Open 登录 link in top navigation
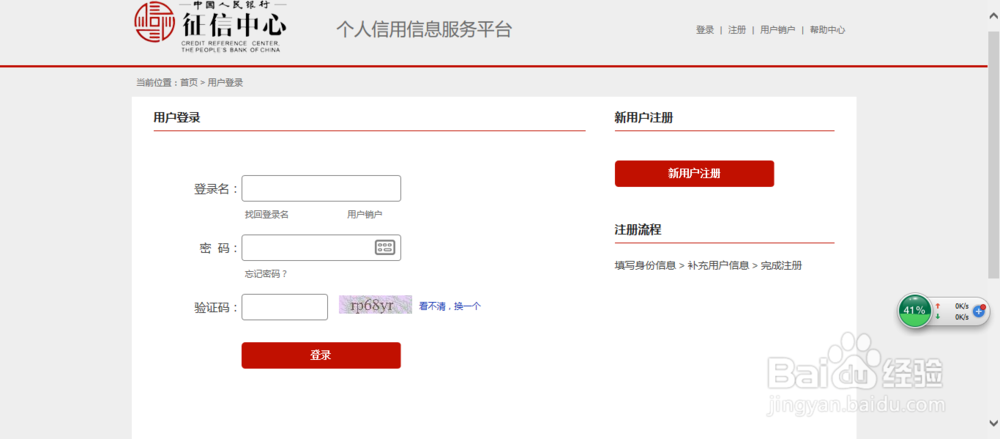 pyautogui.click(x=705, y=30)
